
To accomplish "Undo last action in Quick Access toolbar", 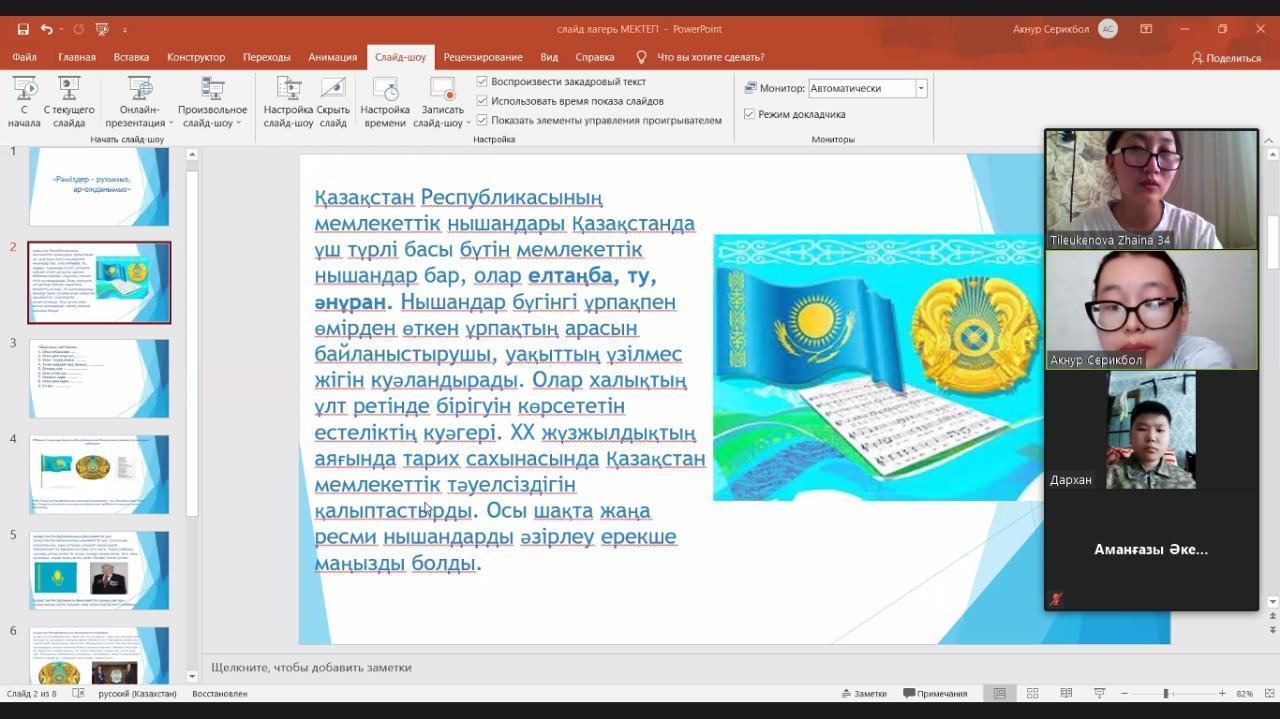I will (47, 29).
